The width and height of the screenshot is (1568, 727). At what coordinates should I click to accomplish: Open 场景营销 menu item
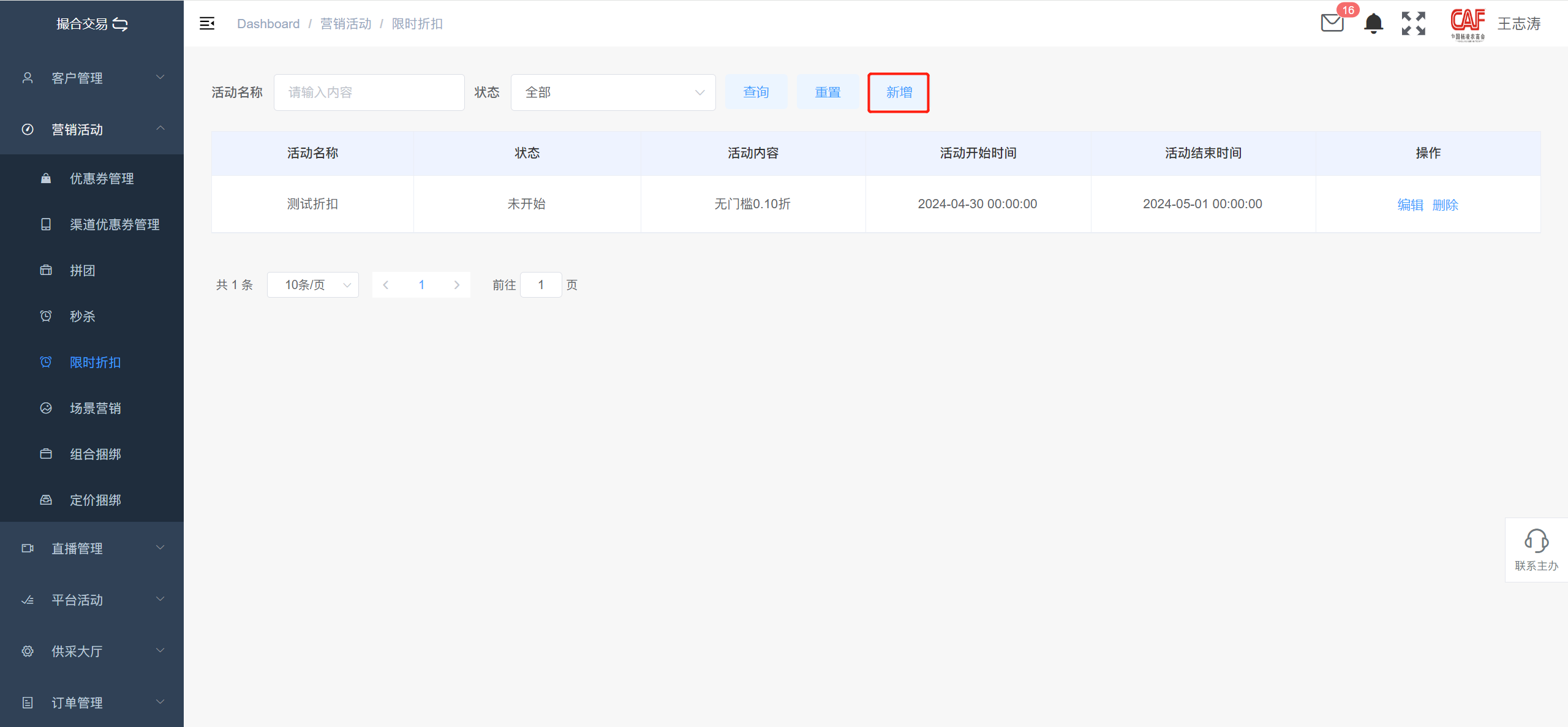pyautogui.click(x=95, y=408)
